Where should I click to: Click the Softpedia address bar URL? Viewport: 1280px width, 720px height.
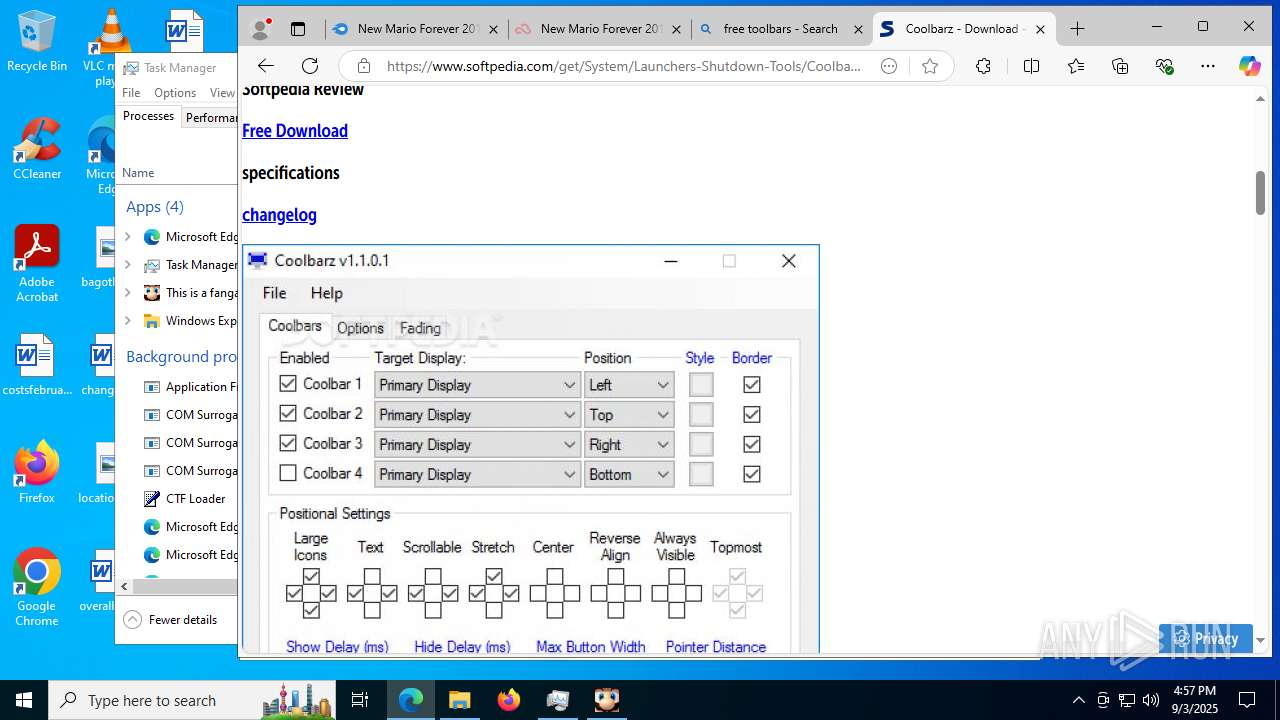pos(623,66)
